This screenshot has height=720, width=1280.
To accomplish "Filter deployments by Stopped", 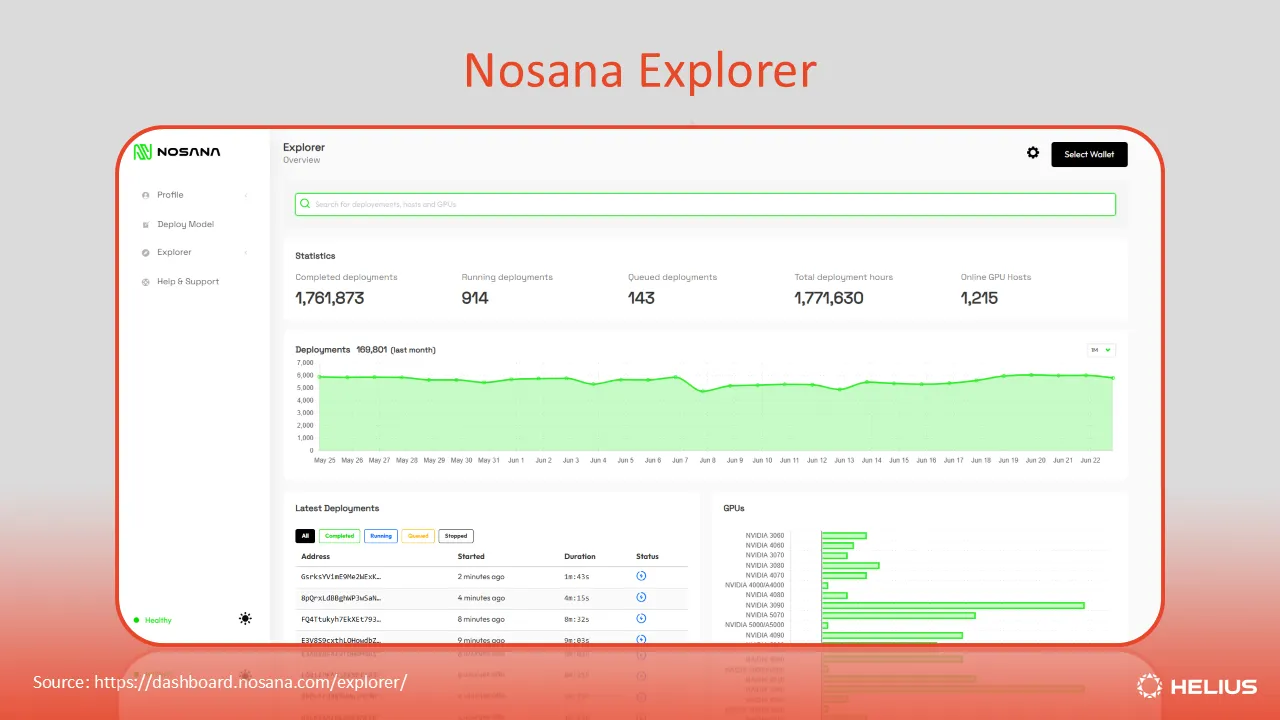I will pos(456,536).
